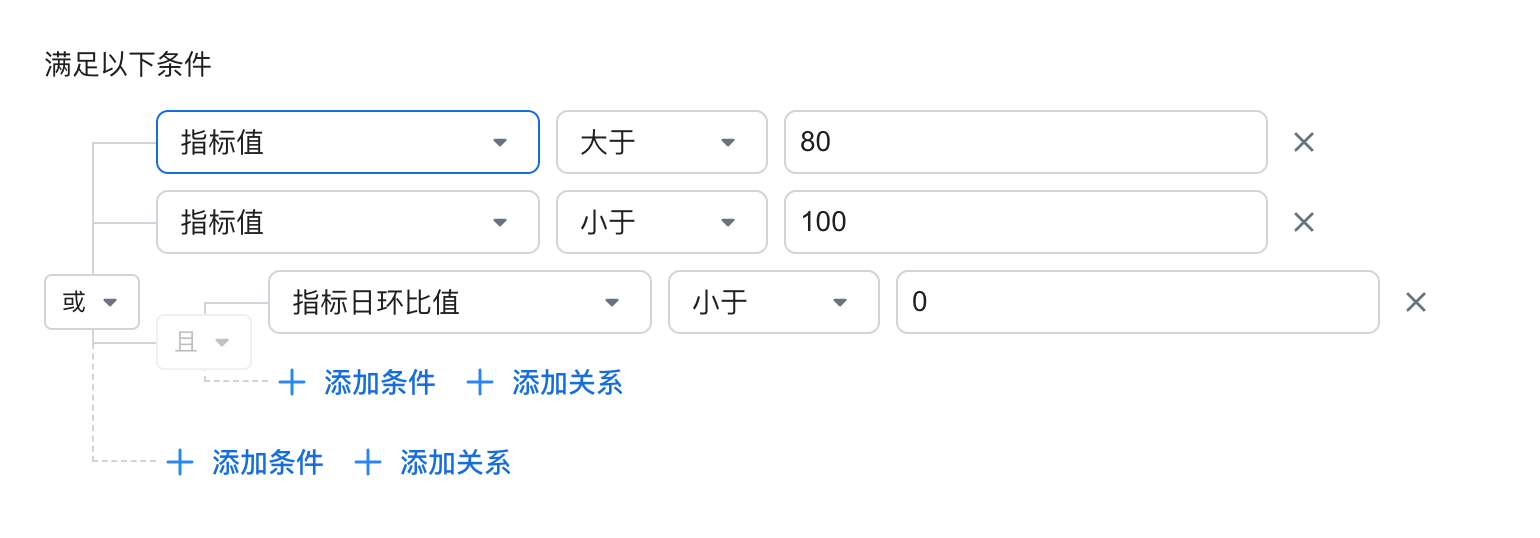
Task: Expand second row 指标值 dropdown
Action: 348,222
